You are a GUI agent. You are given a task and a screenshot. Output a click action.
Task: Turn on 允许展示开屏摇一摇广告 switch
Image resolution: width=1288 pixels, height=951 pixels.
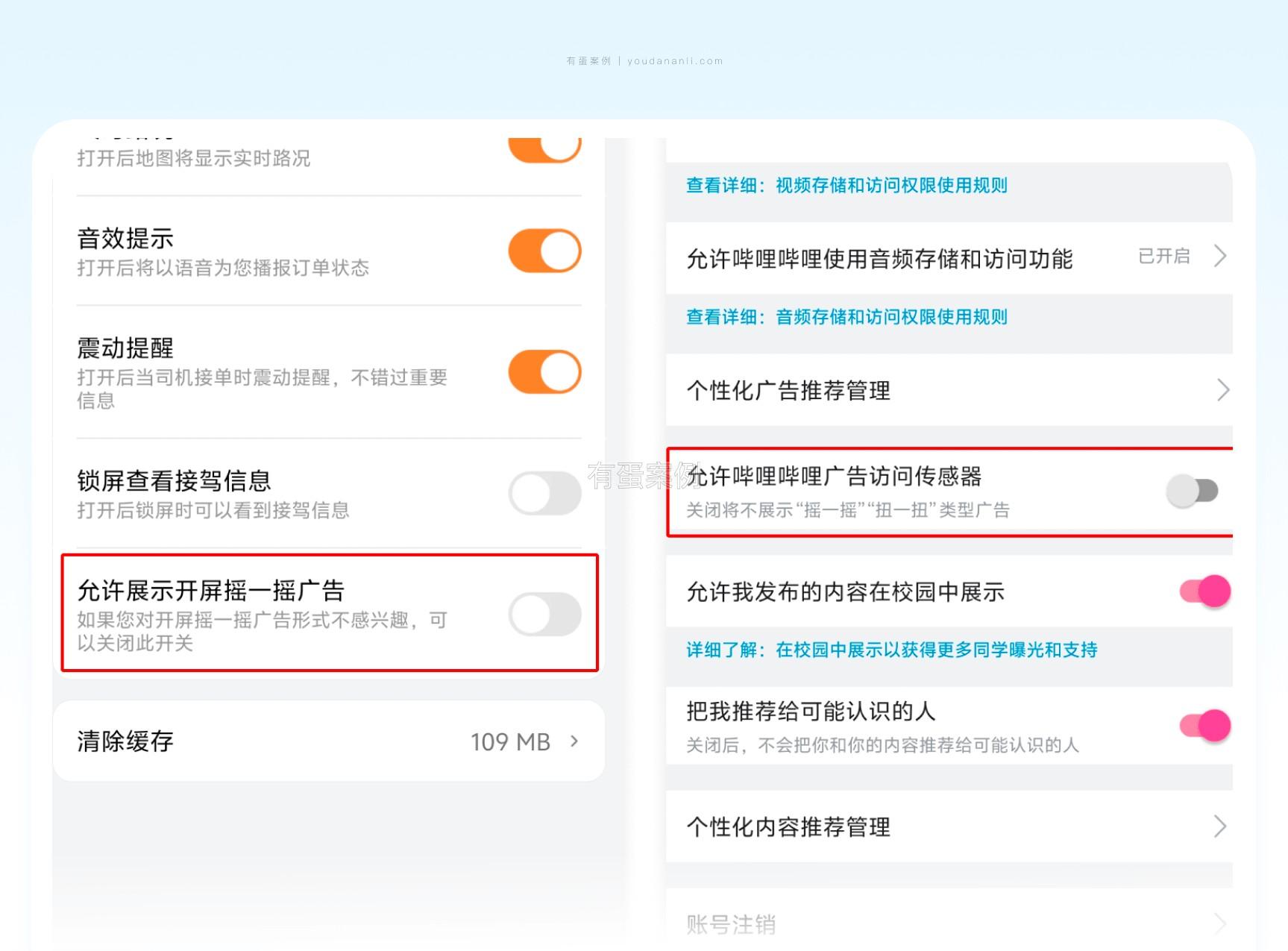(544, 615)
